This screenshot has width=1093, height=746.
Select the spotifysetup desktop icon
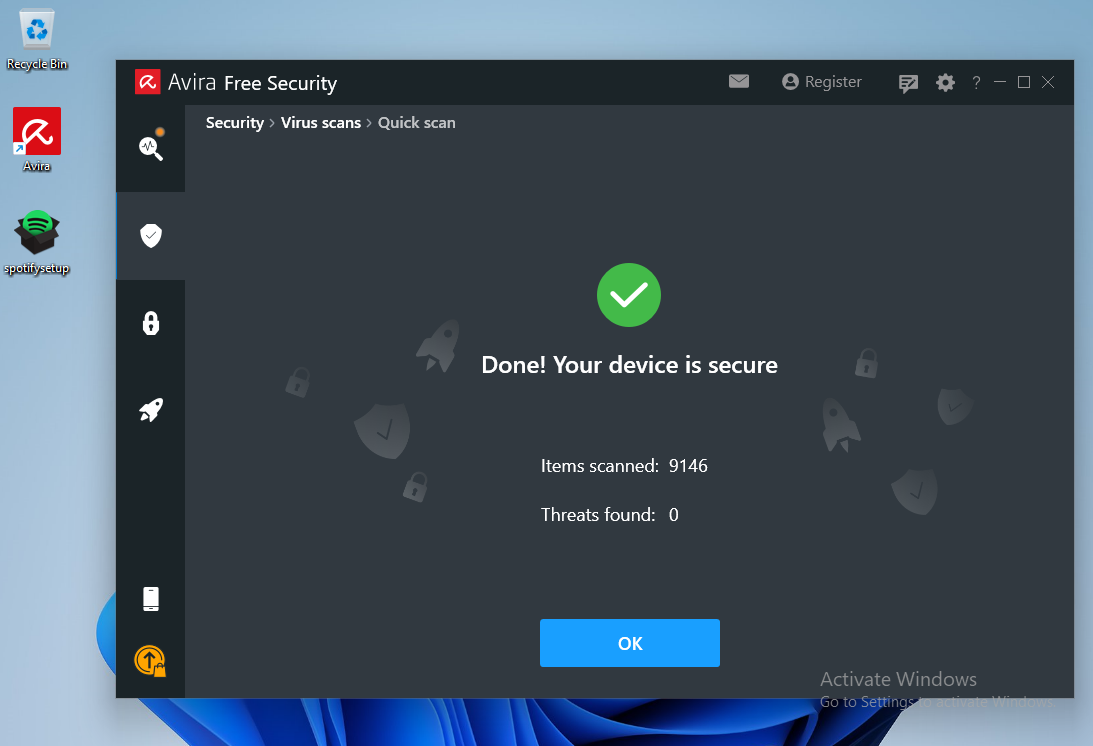pyautogui.click(x=37, y=241)
